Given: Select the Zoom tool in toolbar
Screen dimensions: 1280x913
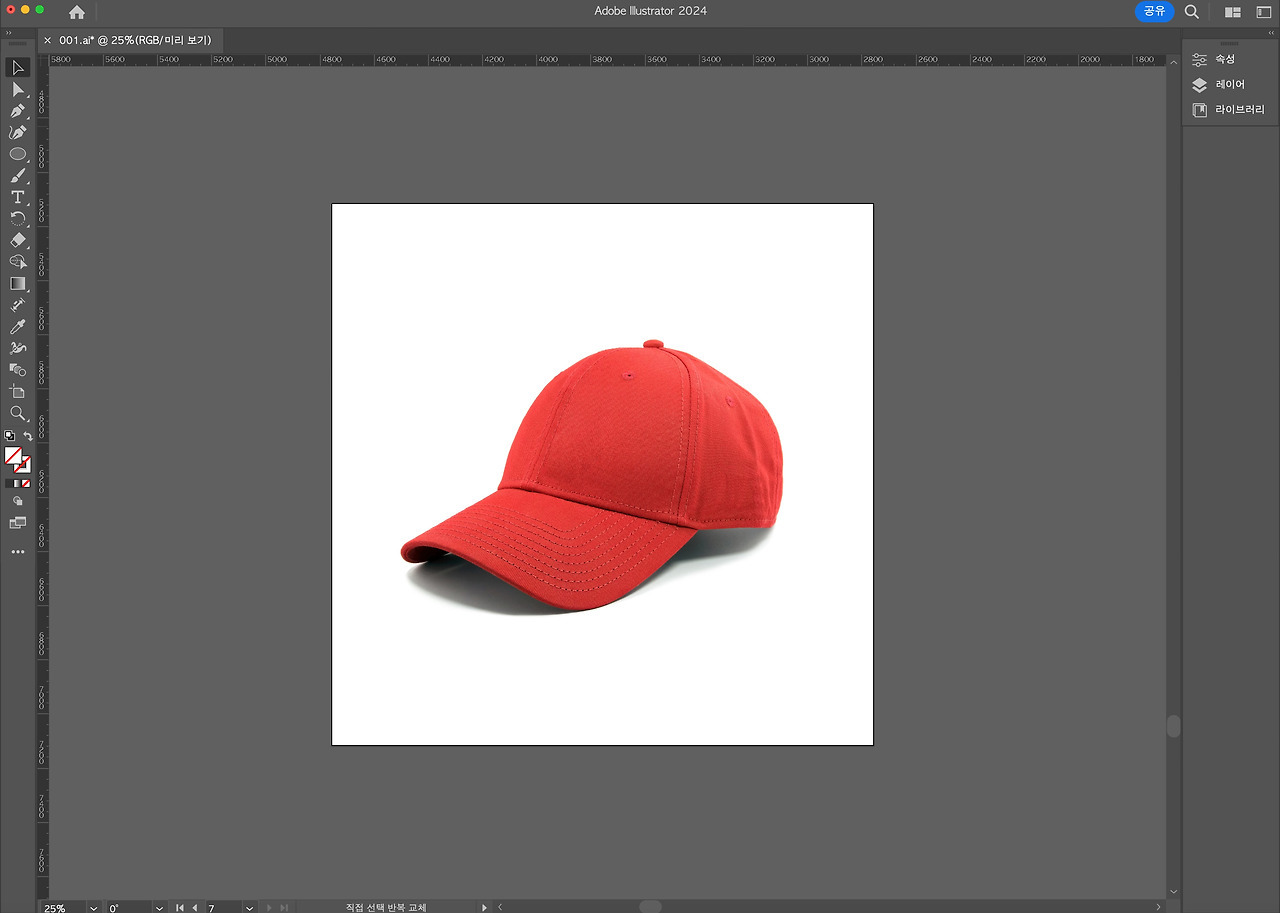Looking at the screenshot, I should click(x=18, y=413).
